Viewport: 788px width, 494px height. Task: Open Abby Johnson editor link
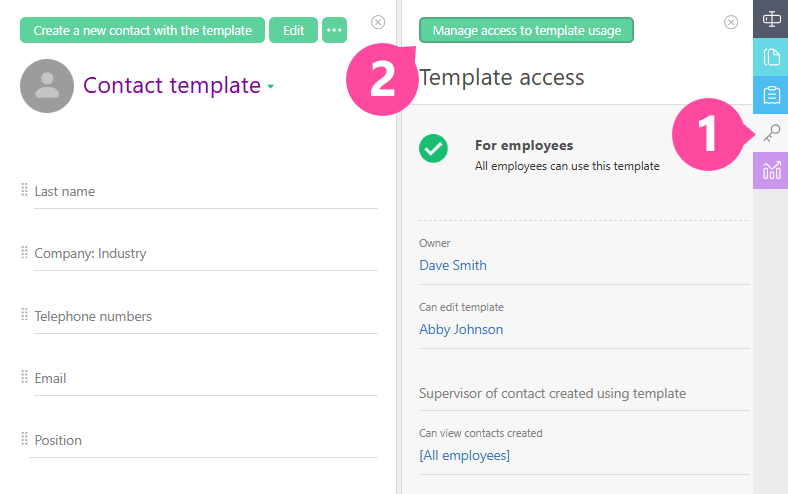point(461,329)
